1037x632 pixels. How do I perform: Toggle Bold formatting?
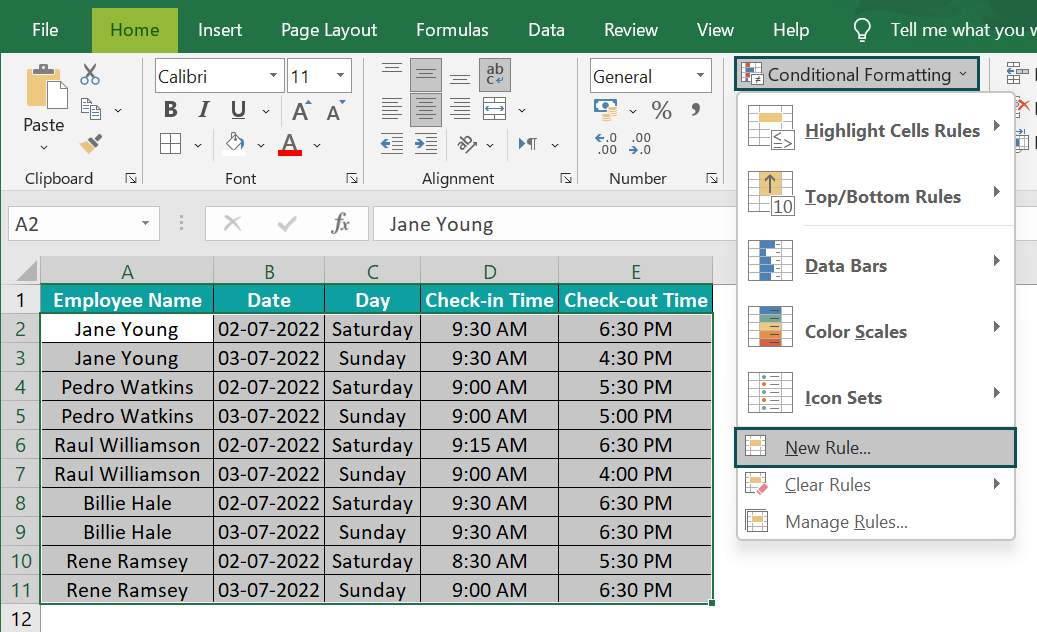171,109
